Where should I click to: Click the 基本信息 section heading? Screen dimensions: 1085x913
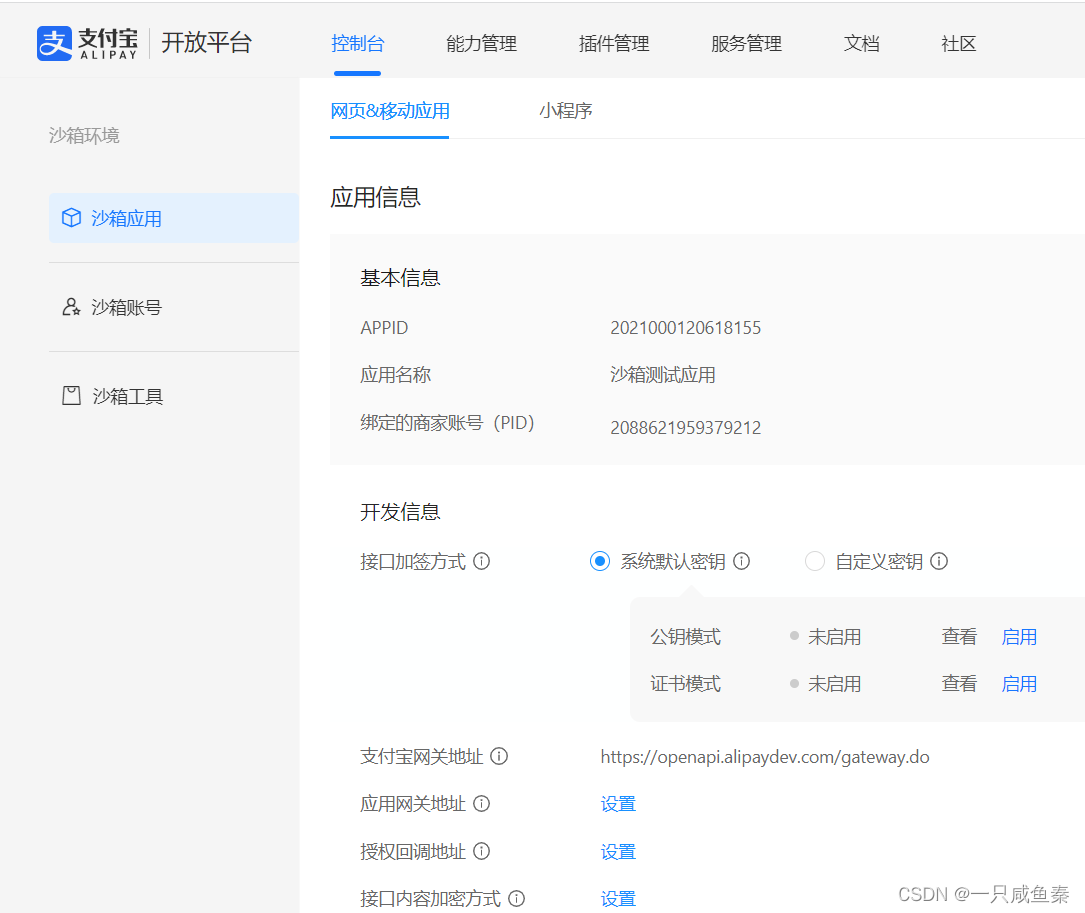[400, 278]
